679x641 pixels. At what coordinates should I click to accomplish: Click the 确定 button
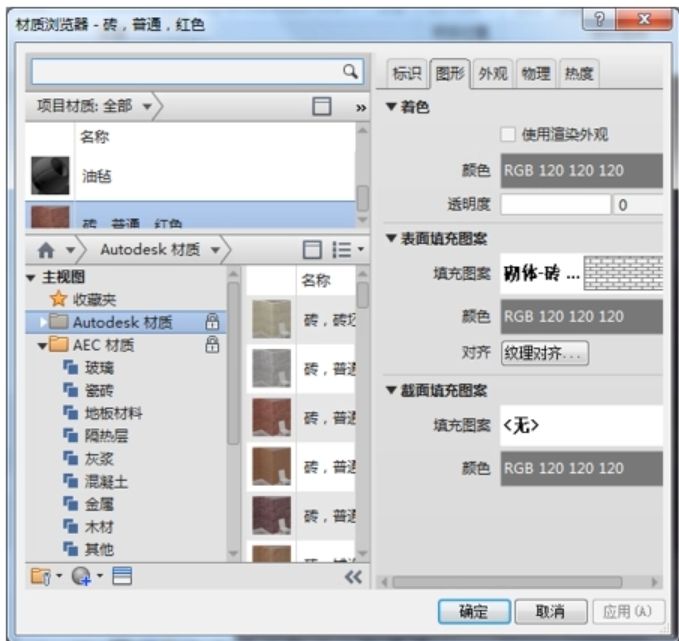point(474,612)
